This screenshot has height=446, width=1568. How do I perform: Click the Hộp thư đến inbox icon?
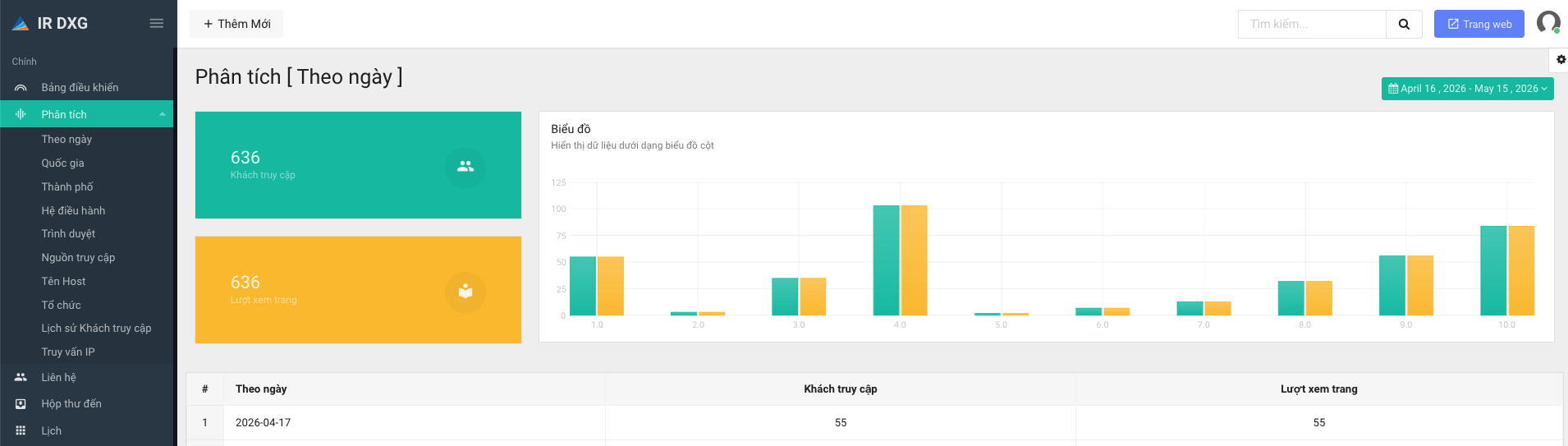pyautogui.click(x=21, y=403)
